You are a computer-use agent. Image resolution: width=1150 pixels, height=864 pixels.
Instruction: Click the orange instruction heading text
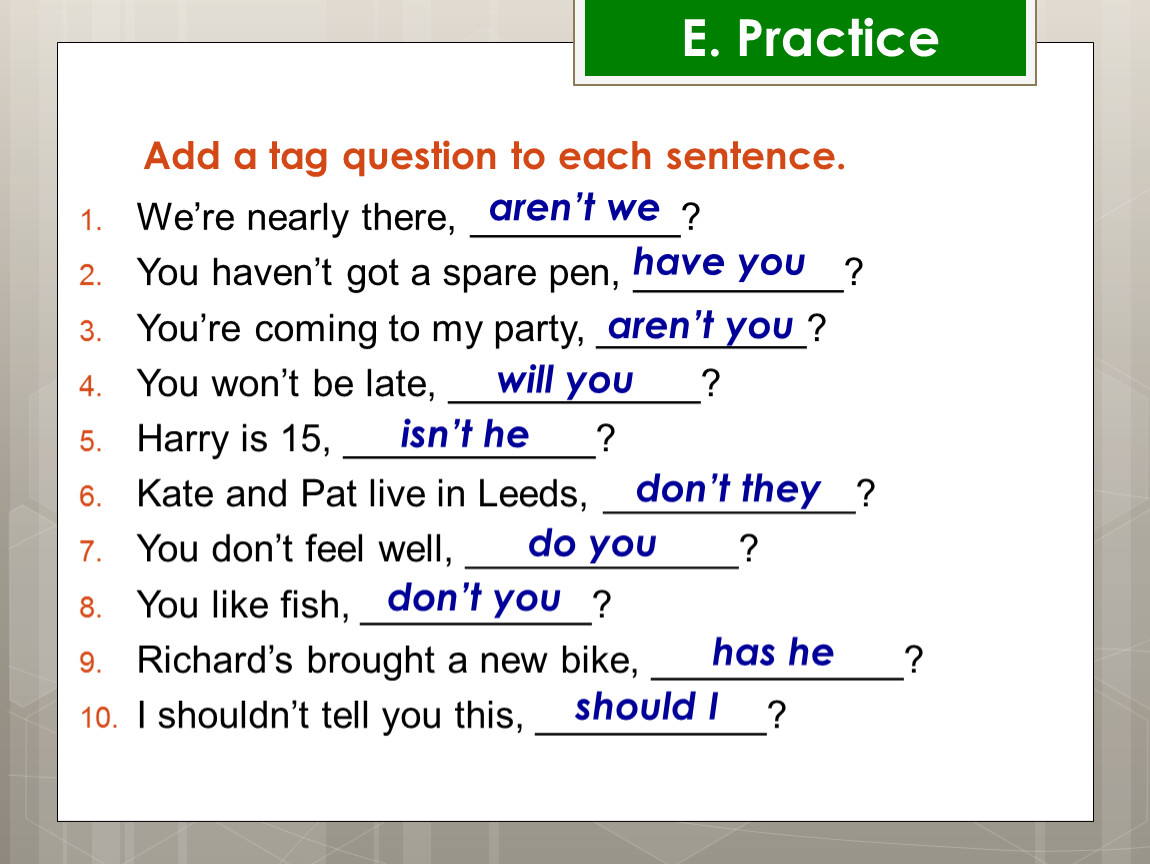(x=495, y=157)
